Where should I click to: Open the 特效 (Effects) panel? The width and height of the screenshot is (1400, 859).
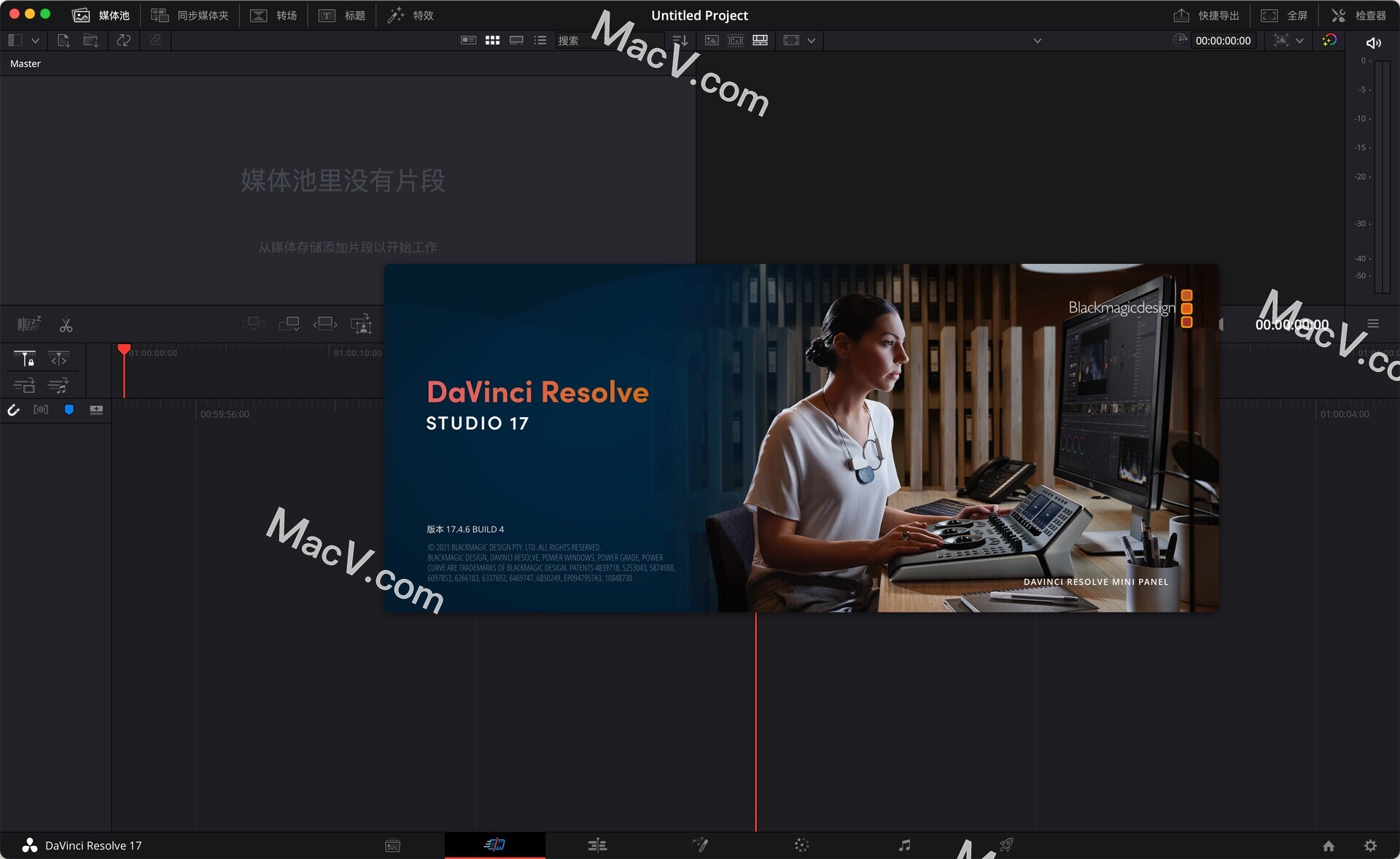pyautogui.click(x=411, y=15)
